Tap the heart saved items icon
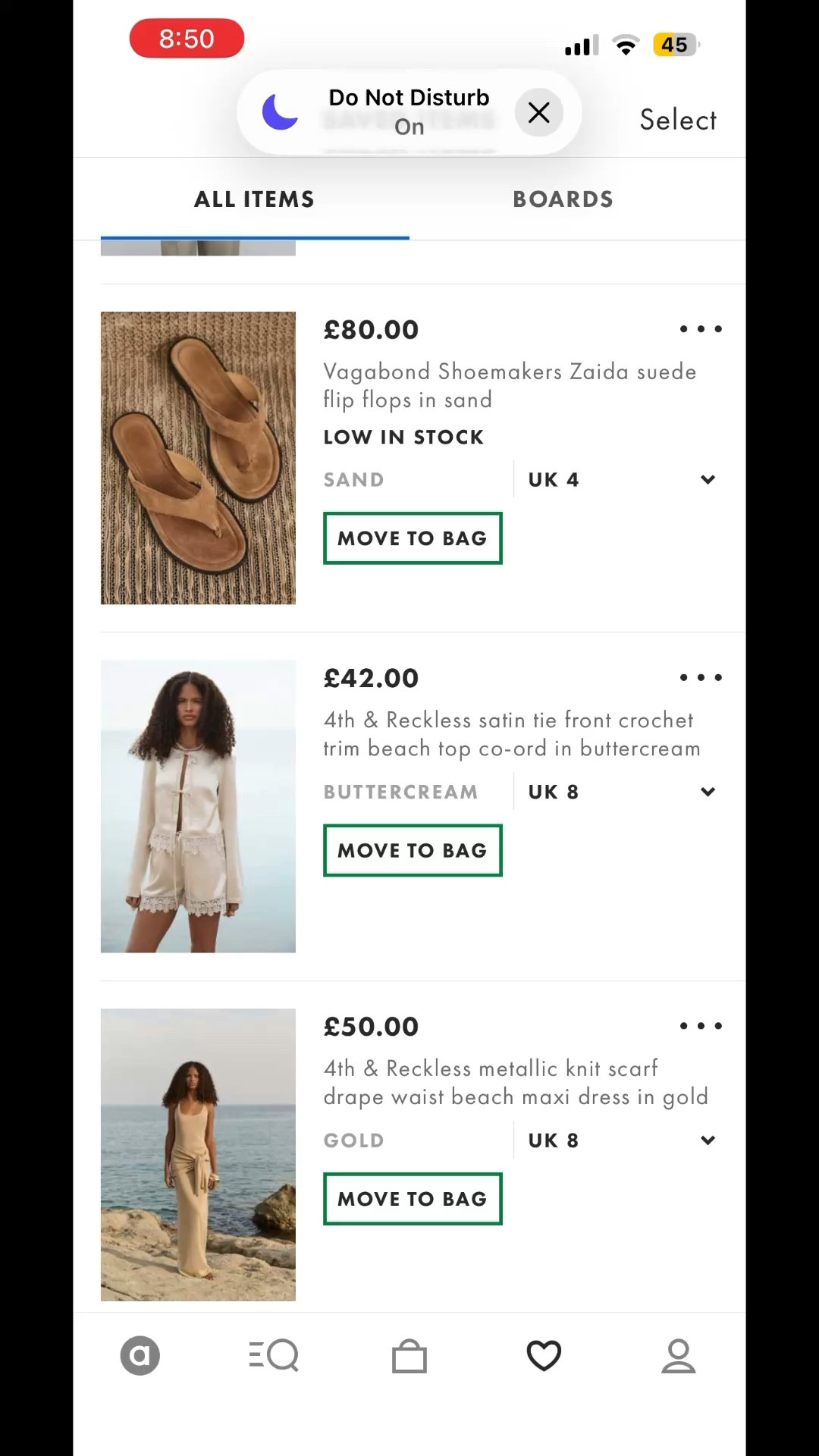Viewport: 819px width, 1456px height. [x=544, y=1355]
